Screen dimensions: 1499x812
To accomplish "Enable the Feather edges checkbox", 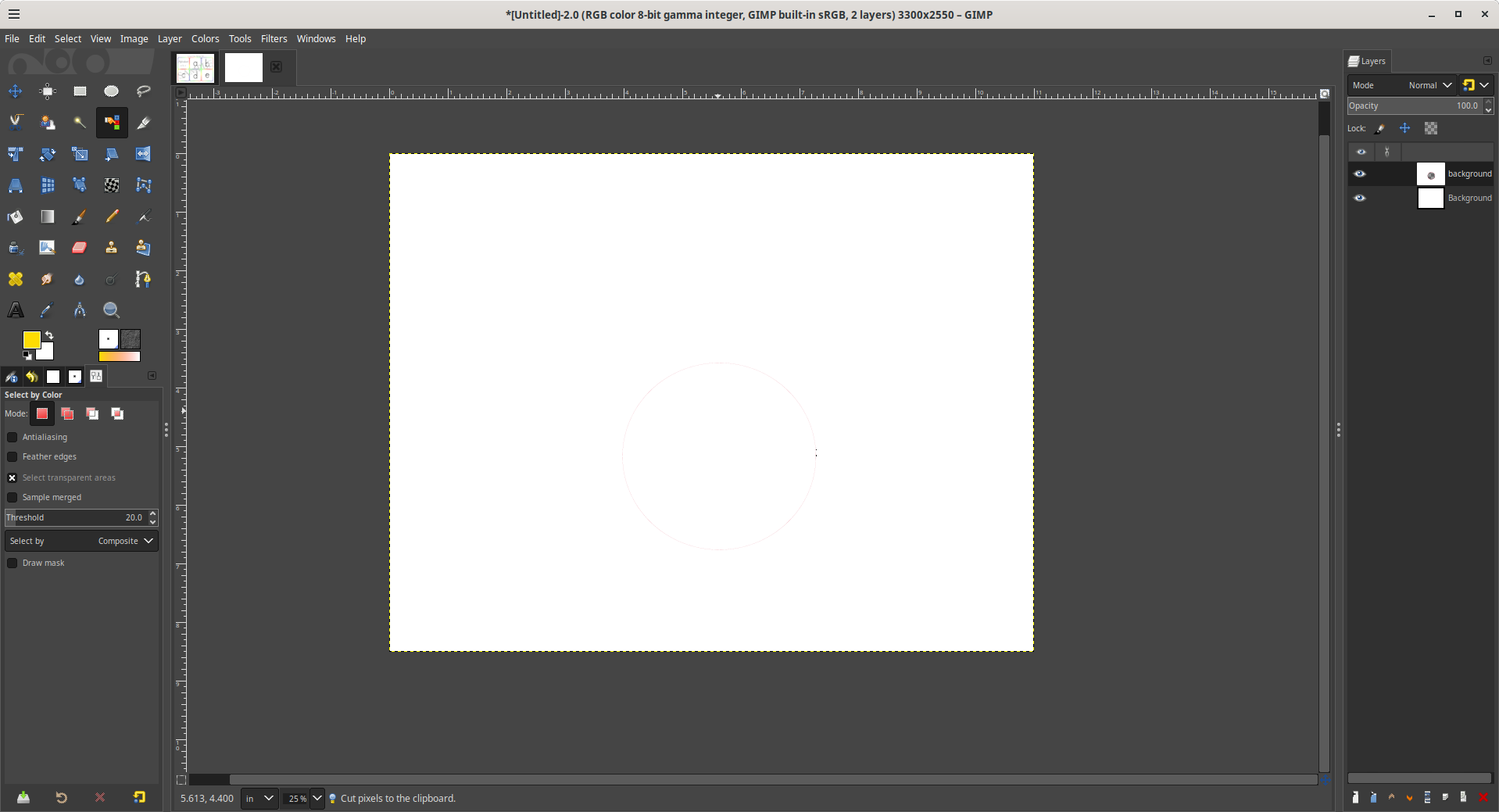I will point(13,457).
